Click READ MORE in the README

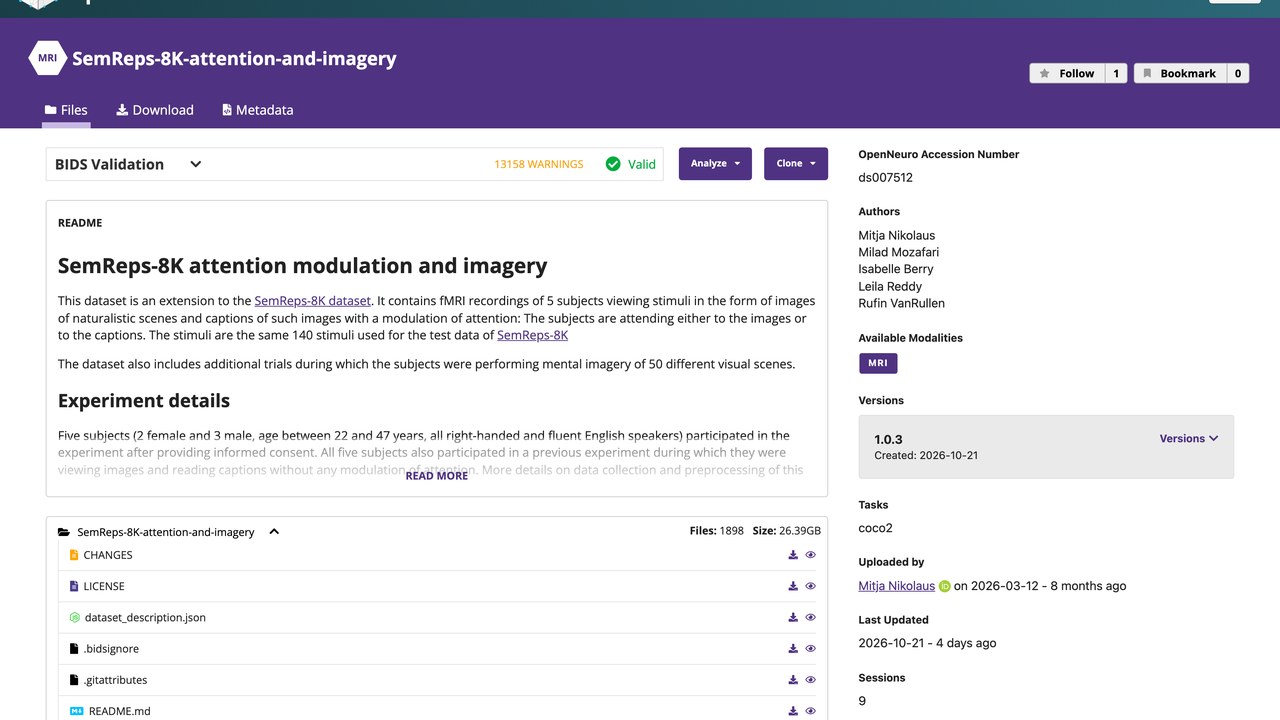click(x=437, y=476)
